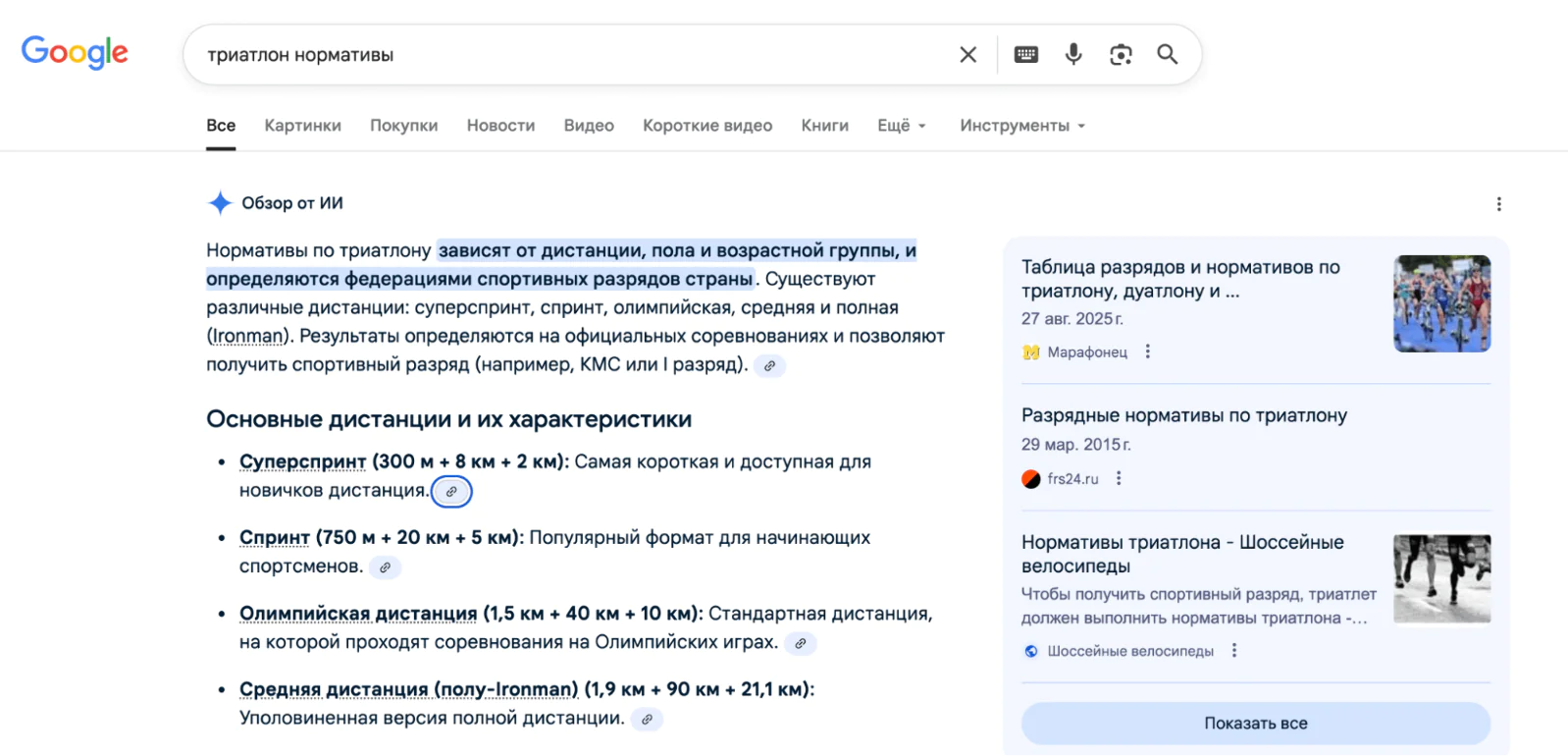Open the on-screen keyboard icon

tap(1026, 55)
